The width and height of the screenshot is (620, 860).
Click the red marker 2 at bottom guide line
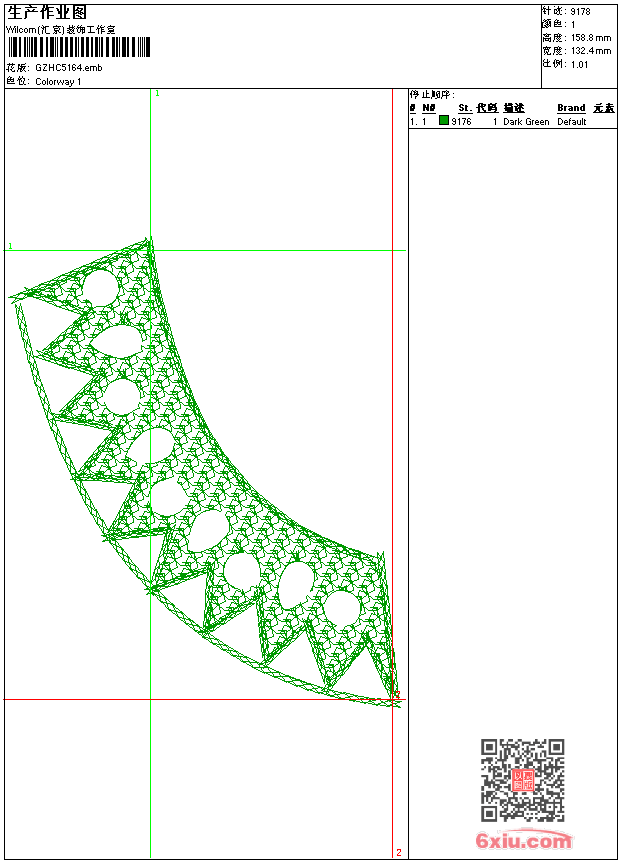(x=398, y=852)
